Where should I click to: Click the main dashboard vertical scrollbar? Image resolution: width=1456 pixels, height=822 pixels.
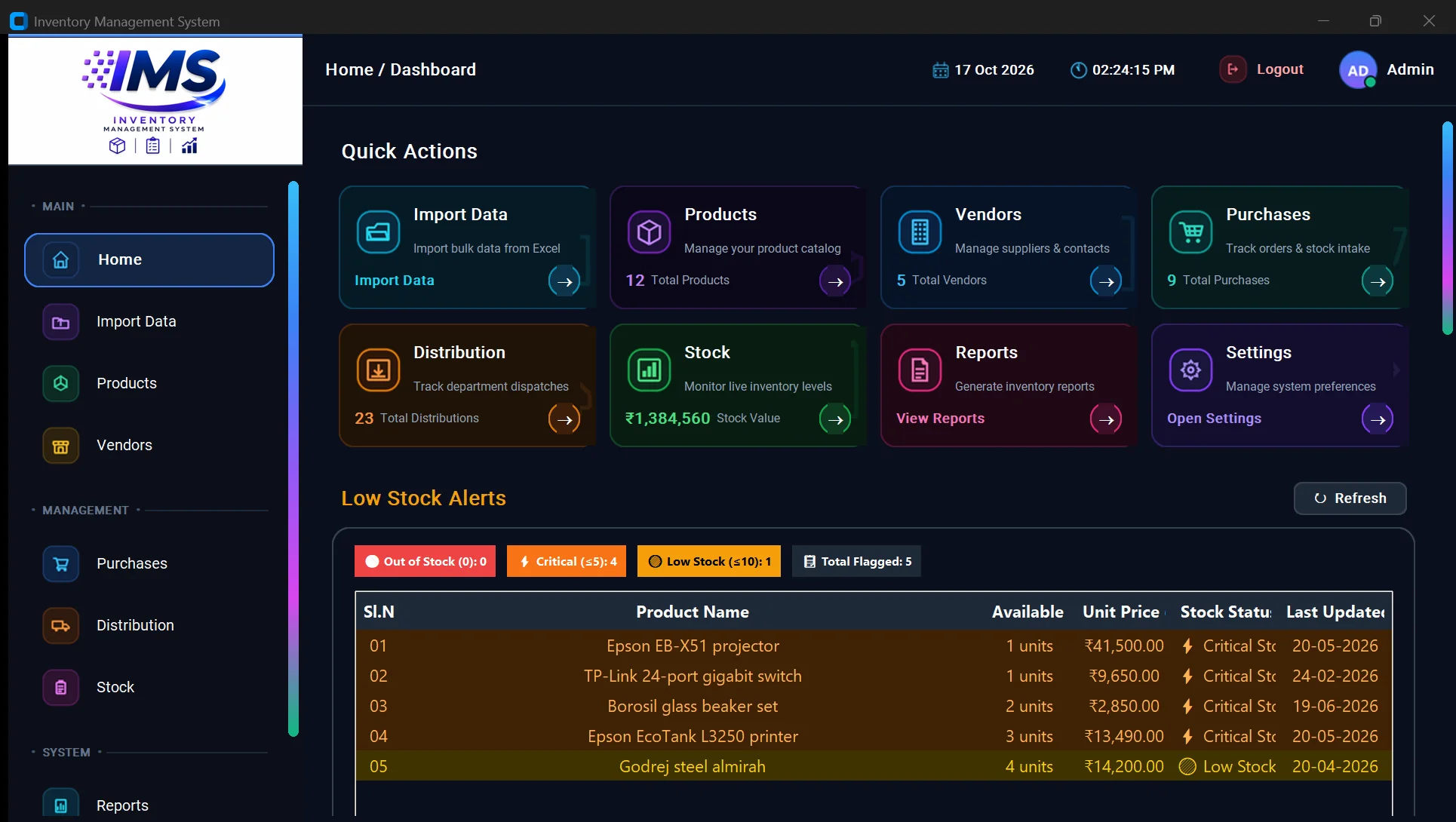[1447, 228]
